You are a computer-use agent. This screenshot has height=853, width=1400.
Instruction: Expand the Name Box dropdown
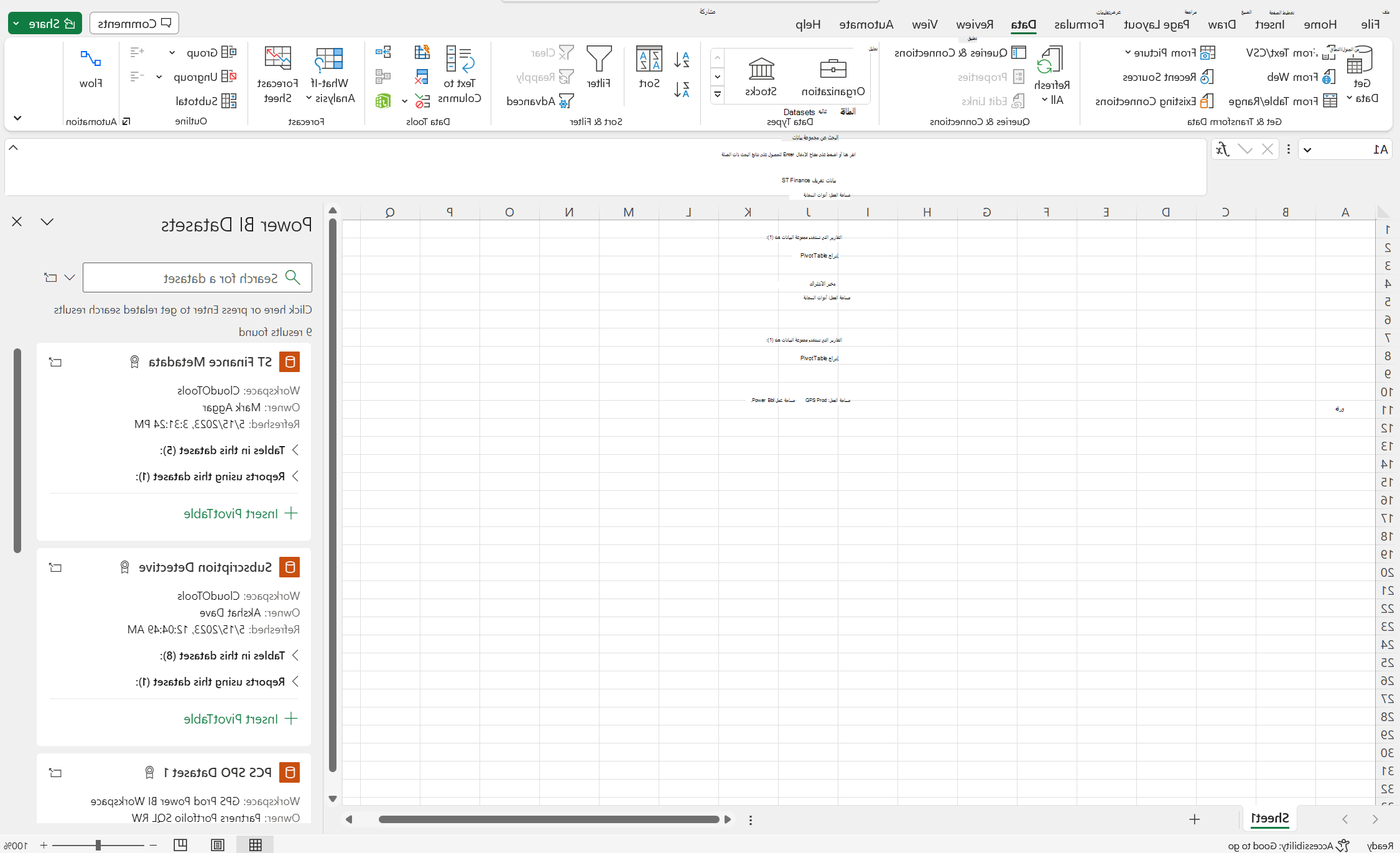pyautogui.click(x=1307, y=150)
